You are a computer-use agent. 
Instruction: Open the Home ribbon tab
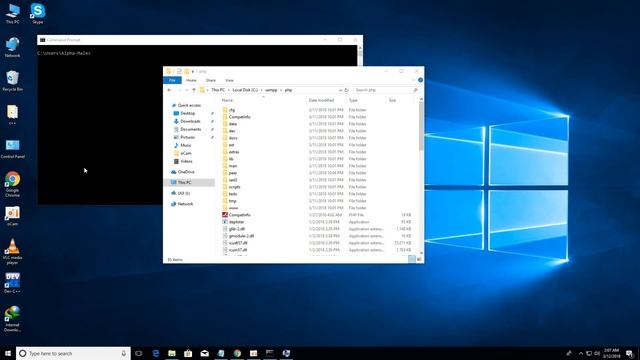[191, 80]
